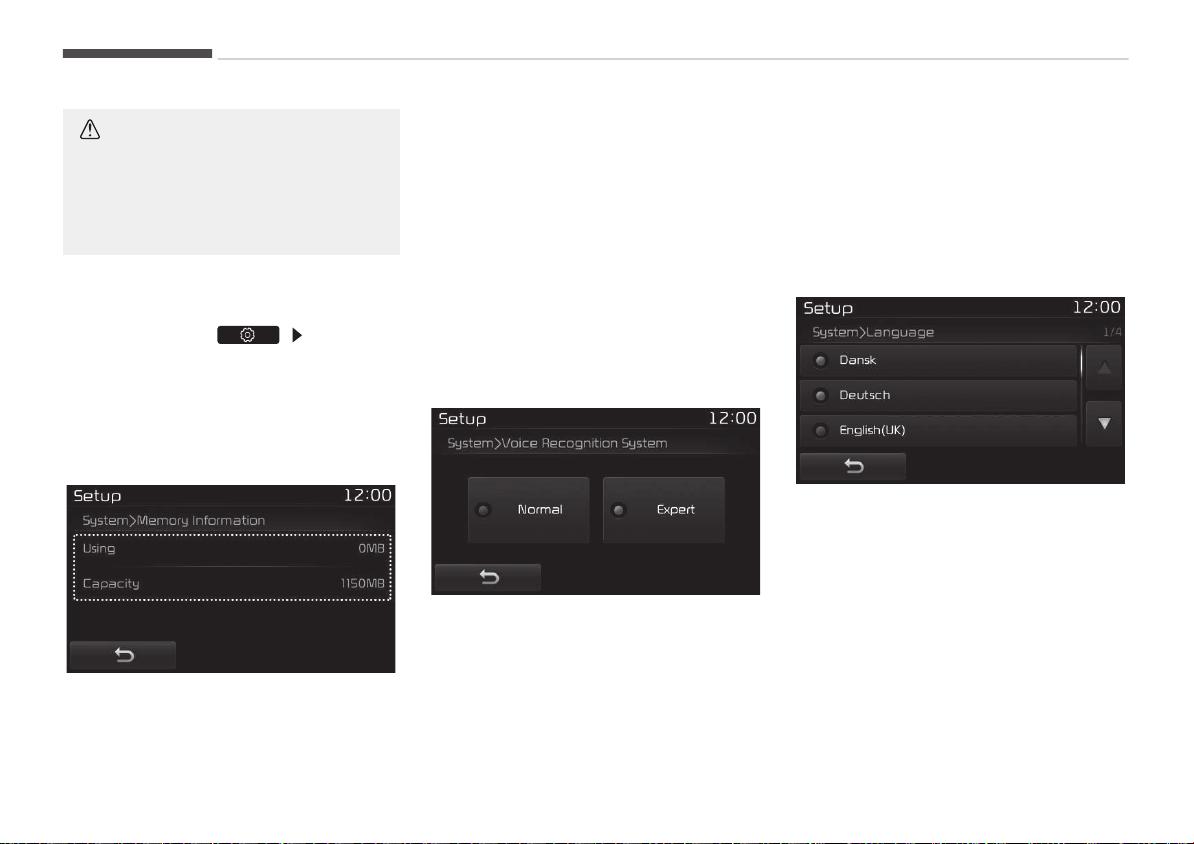The image size is (1194, 844).
Task: Click 12:00 clock in Language screen
Action: coord(1097,308)
